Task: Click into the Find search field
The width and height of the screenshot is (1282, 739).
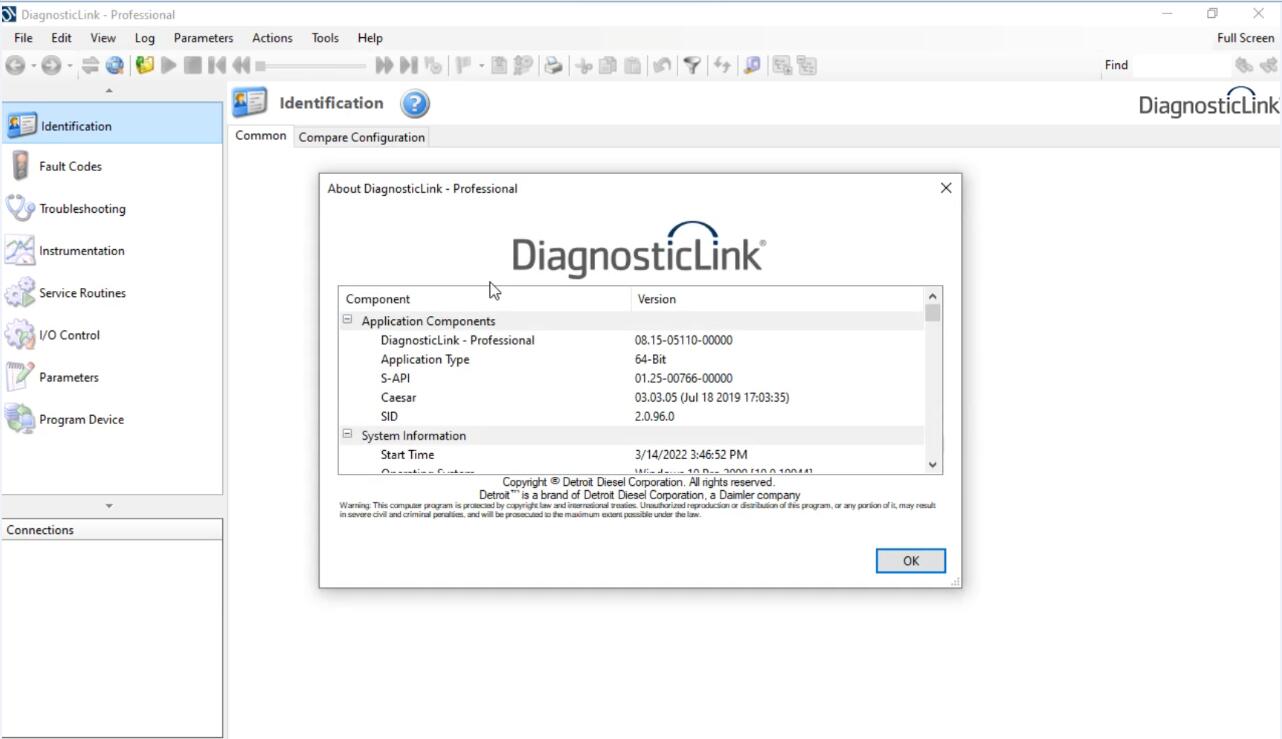Action: click(x=1181, y=65)
